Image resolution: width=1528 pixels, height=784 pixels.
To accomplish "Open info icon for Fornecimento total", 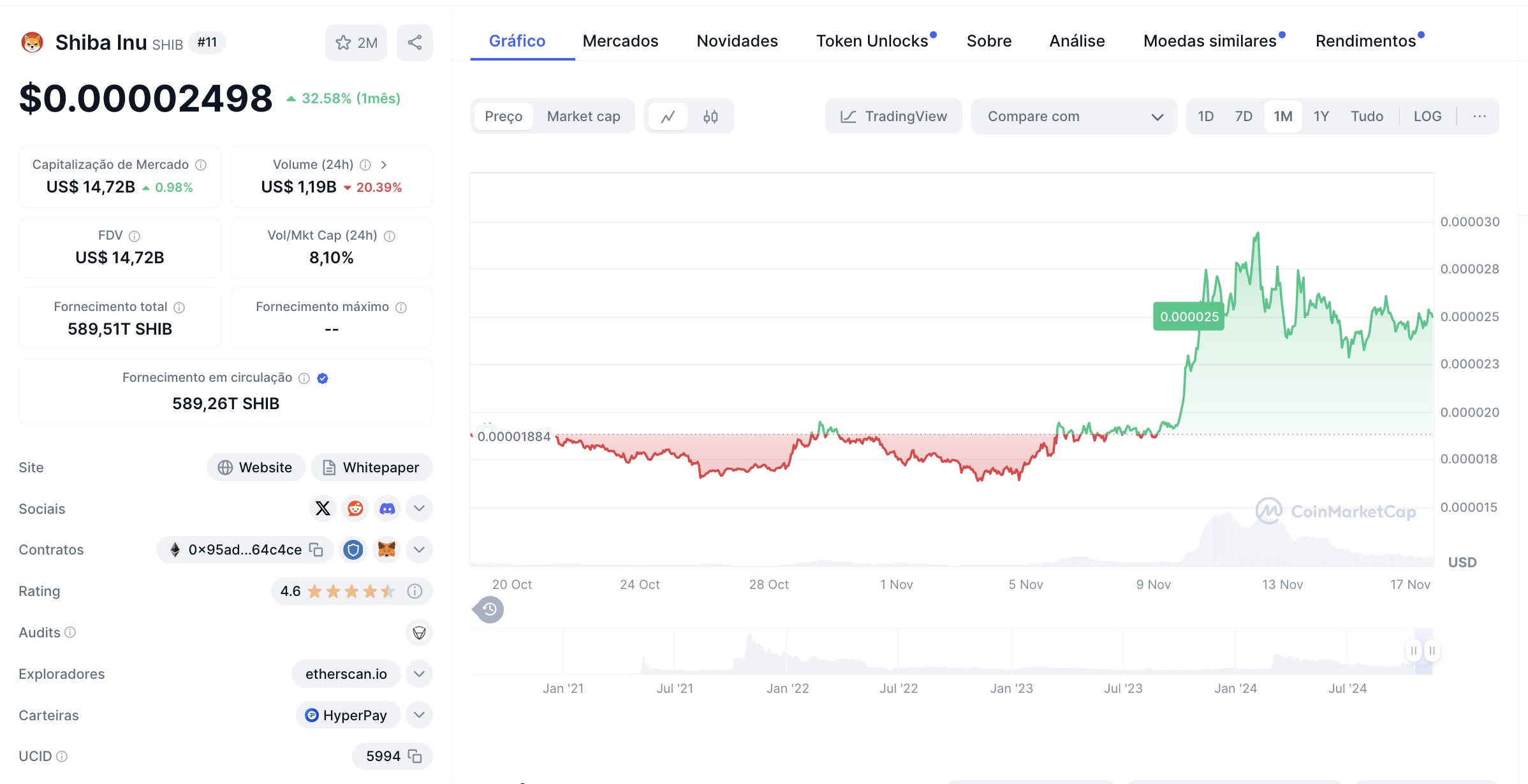I will tap(179, 308).
